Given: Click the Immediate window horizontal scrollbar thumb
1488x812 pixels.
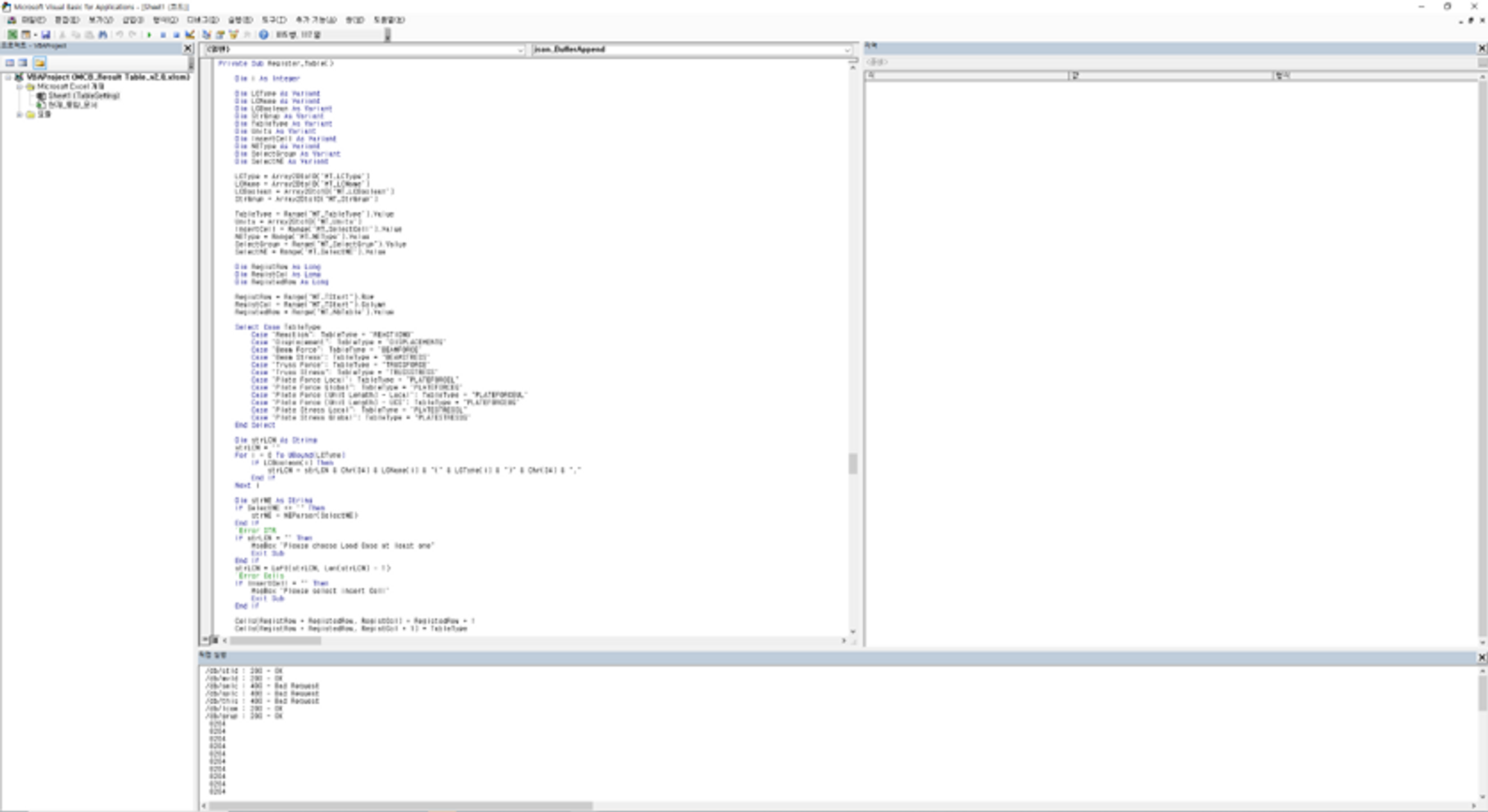Looking at the screenshot, I should (x=400, y=806).
